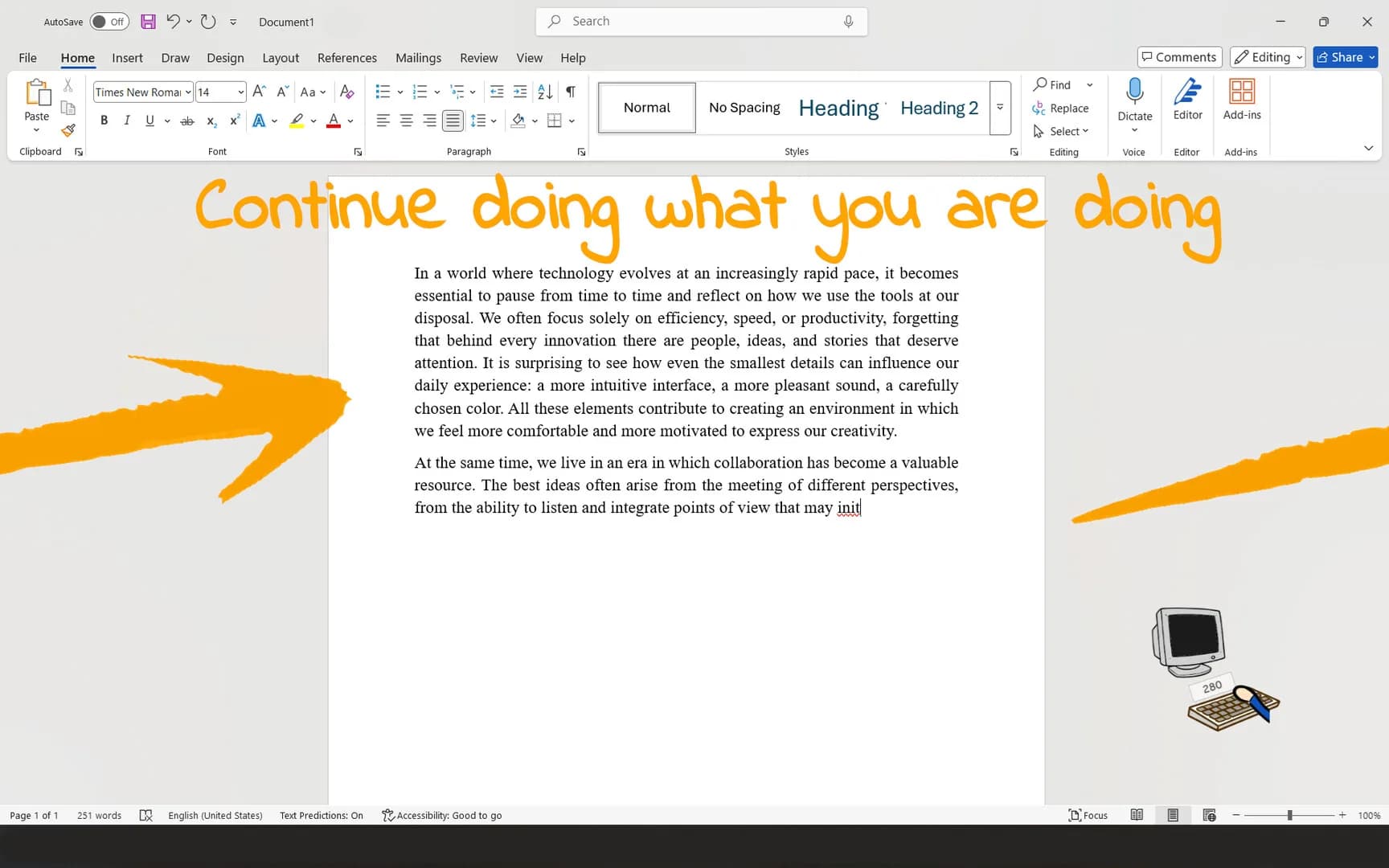The width and height of the screenshot is (1389, 868).
Task: Click Replace in the Editing group
Action: (x=1060, y=108)
